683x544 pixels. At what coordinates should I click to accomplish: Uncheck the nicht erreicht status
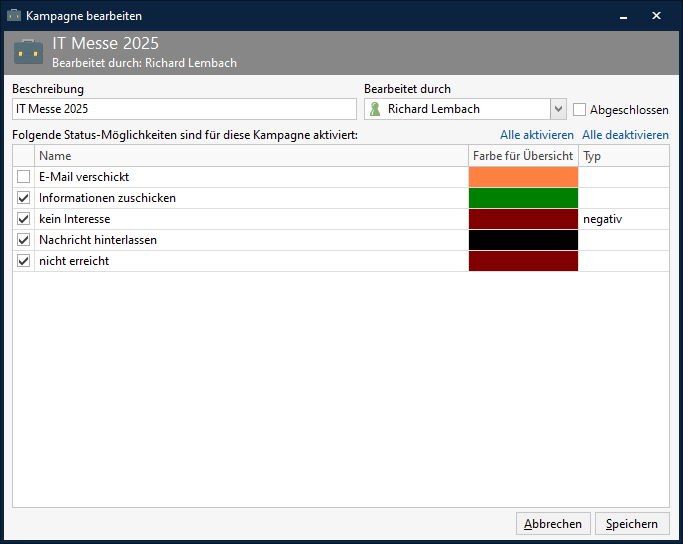pyautogui.click(x=23, y=261)
